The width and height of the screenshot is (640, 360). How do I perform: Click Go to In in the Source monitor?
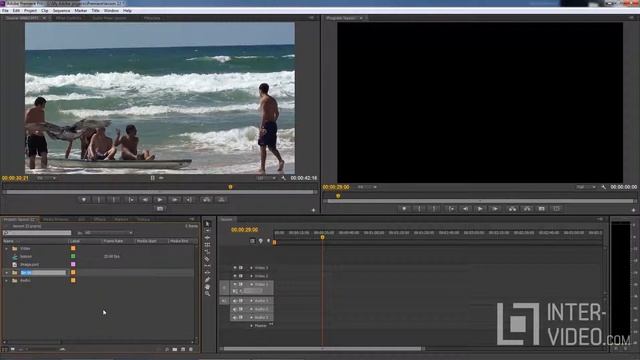click(131, 200)
